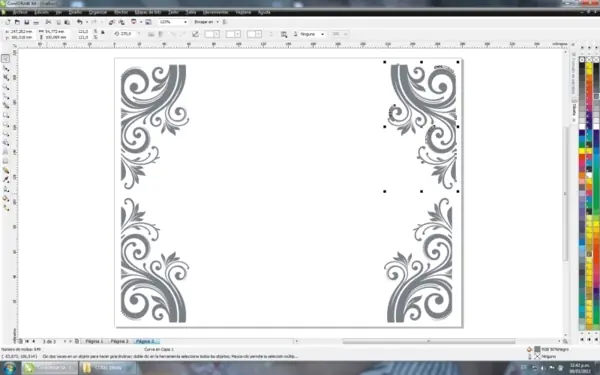The width and height of the screenshot is (600, 375).
Task: Click the Export icon in the toolbar
Action: (x=122, y=22)
